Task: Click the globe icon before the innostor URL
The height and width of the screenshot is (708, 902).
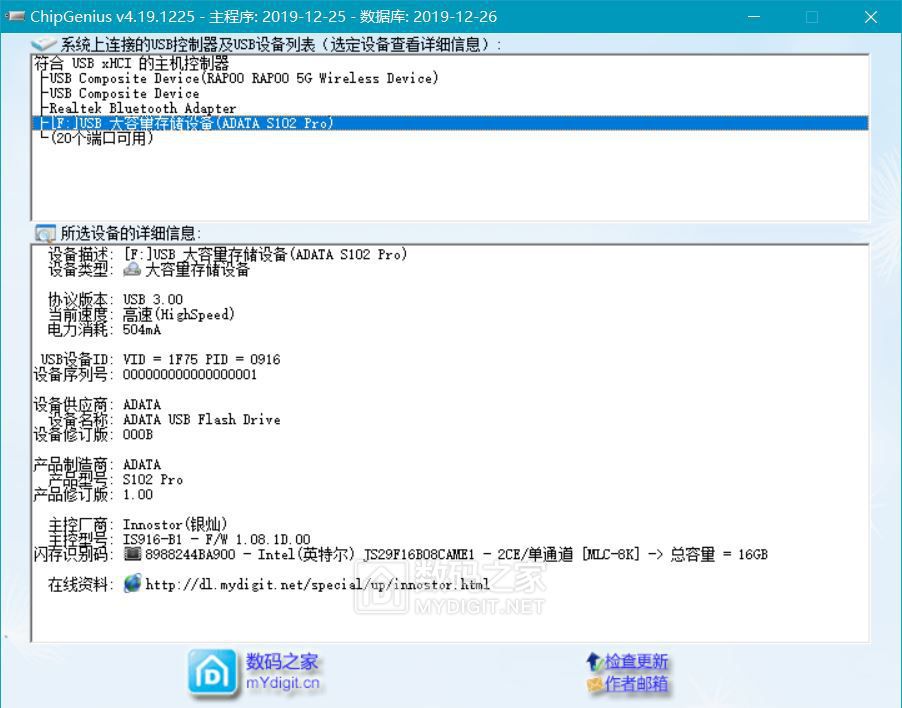Action: click(x=132, y=584)
